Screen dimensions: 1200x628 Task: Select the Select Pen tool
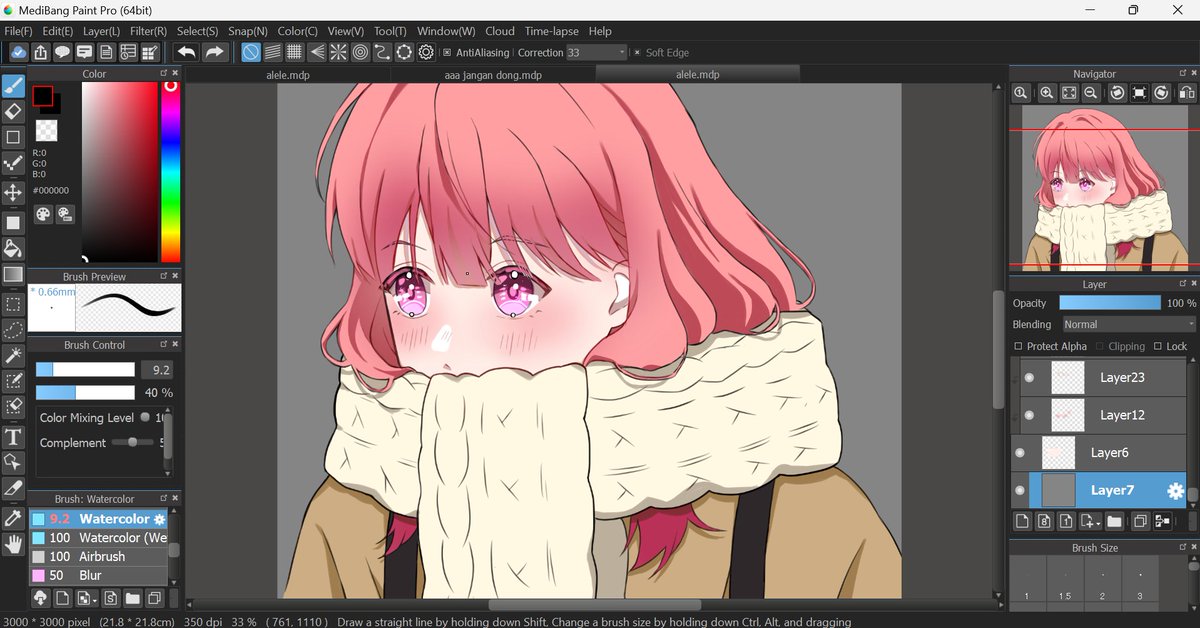click(13, 381)
